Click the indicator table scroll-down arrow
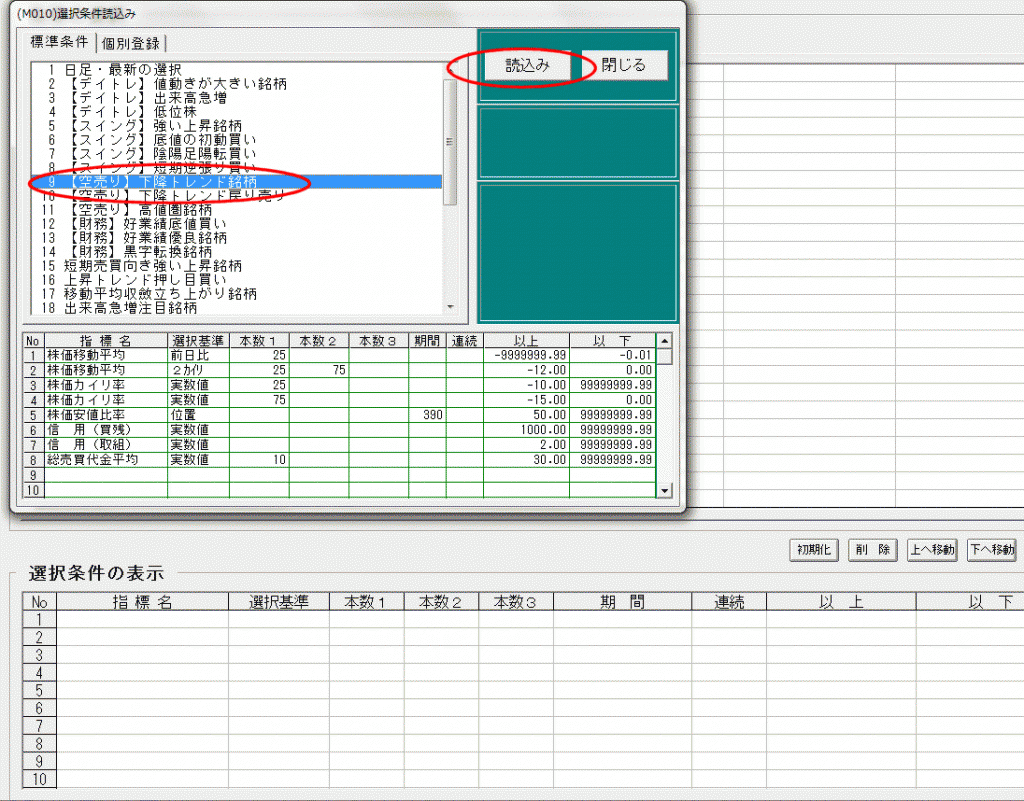Image resolution: width=1024 pixels, height=801 pixels. pyautogui.click(x=664, y=490)
